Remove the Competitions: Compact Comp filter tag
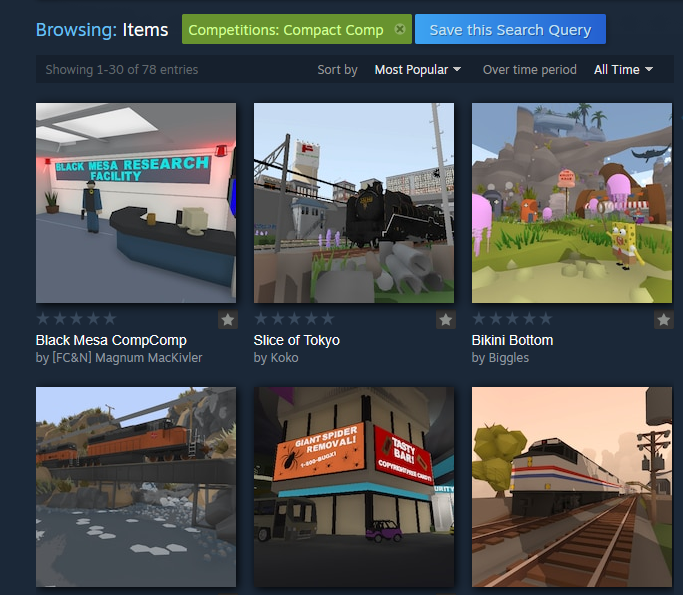The image size is (683, 595). tap(399, 29)
